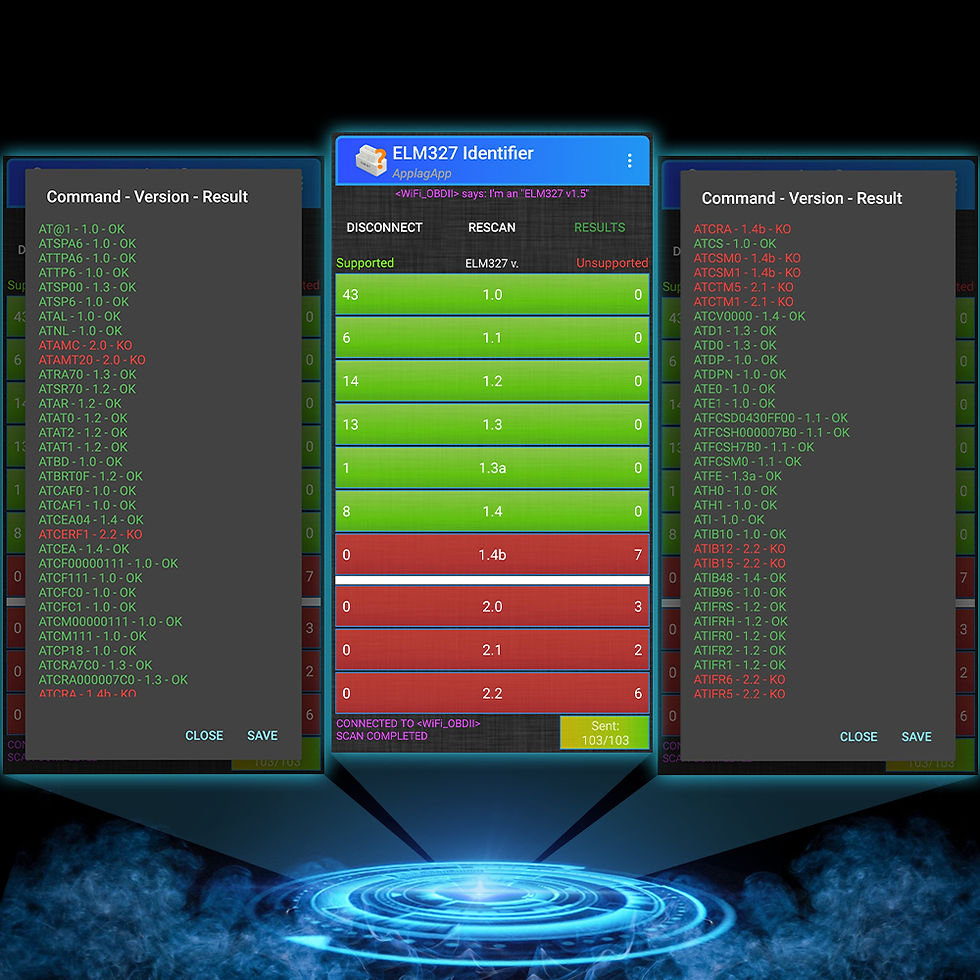Viewport: 980px width, 980px height.
Task: Click the ELM327 Identifier app logo icon
Action: [x=371, y=161]
